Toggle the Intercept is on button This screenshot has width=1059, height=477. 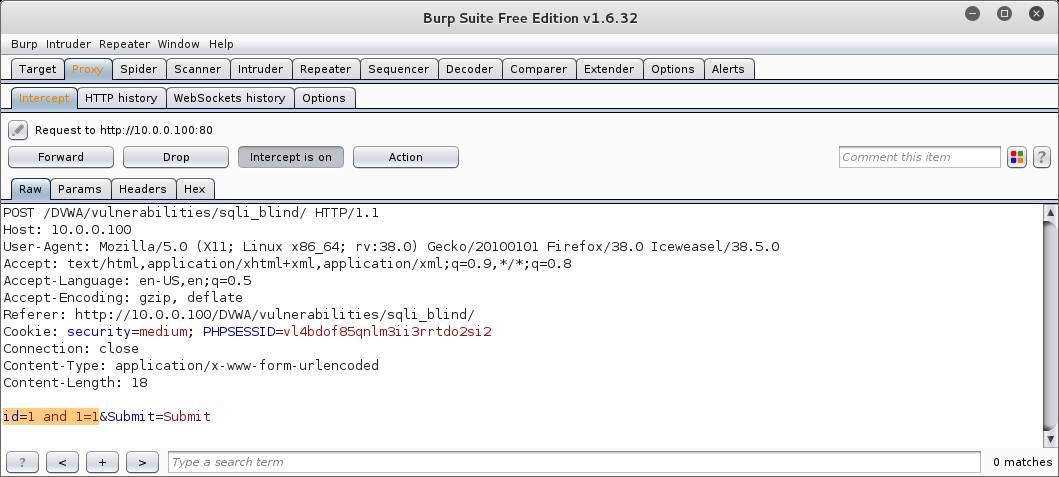290,157
